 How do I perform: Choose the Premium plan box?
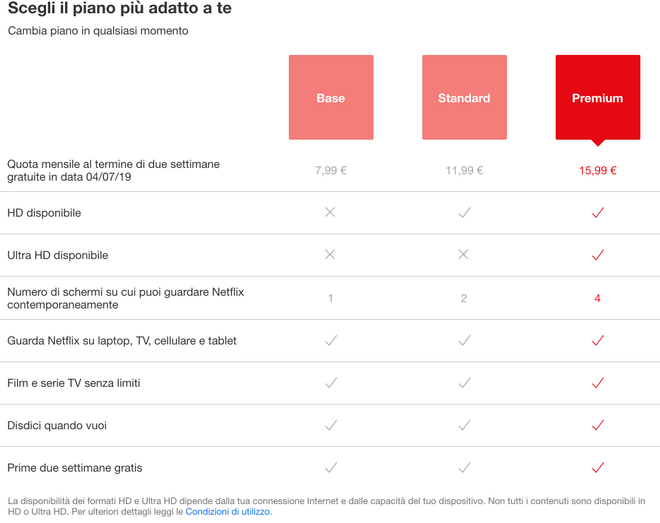(597, 97)
